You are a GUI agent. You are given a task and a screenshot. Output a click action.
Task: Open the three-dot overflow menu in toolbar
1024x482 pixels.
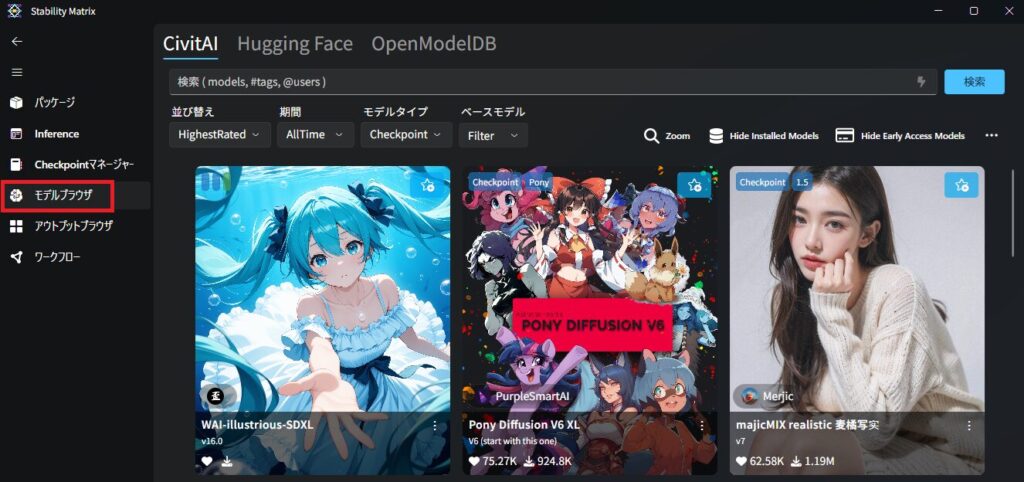991,136
